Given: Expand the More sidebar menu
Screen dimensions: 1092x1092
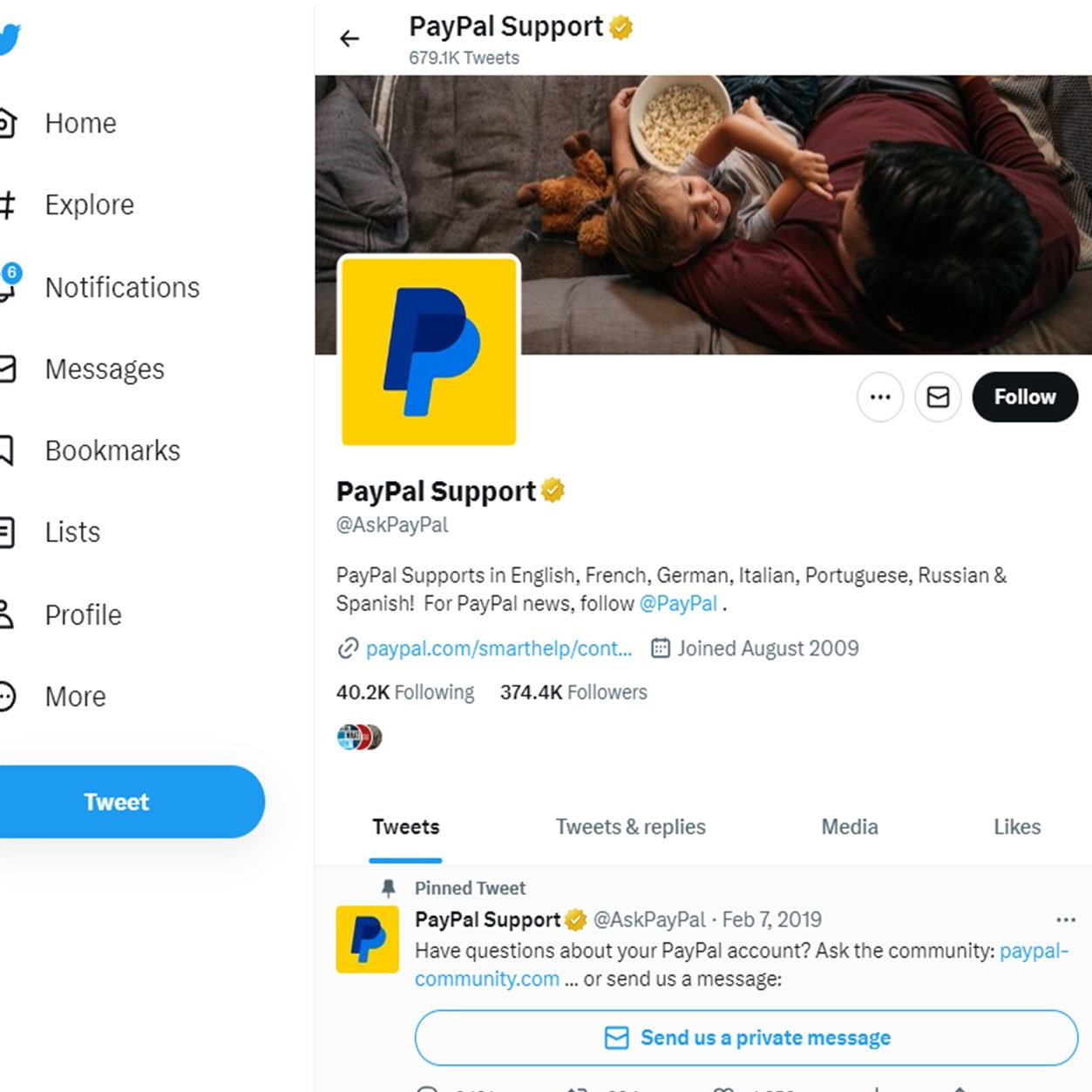Looking at the screenshot, I should [74, 696].
